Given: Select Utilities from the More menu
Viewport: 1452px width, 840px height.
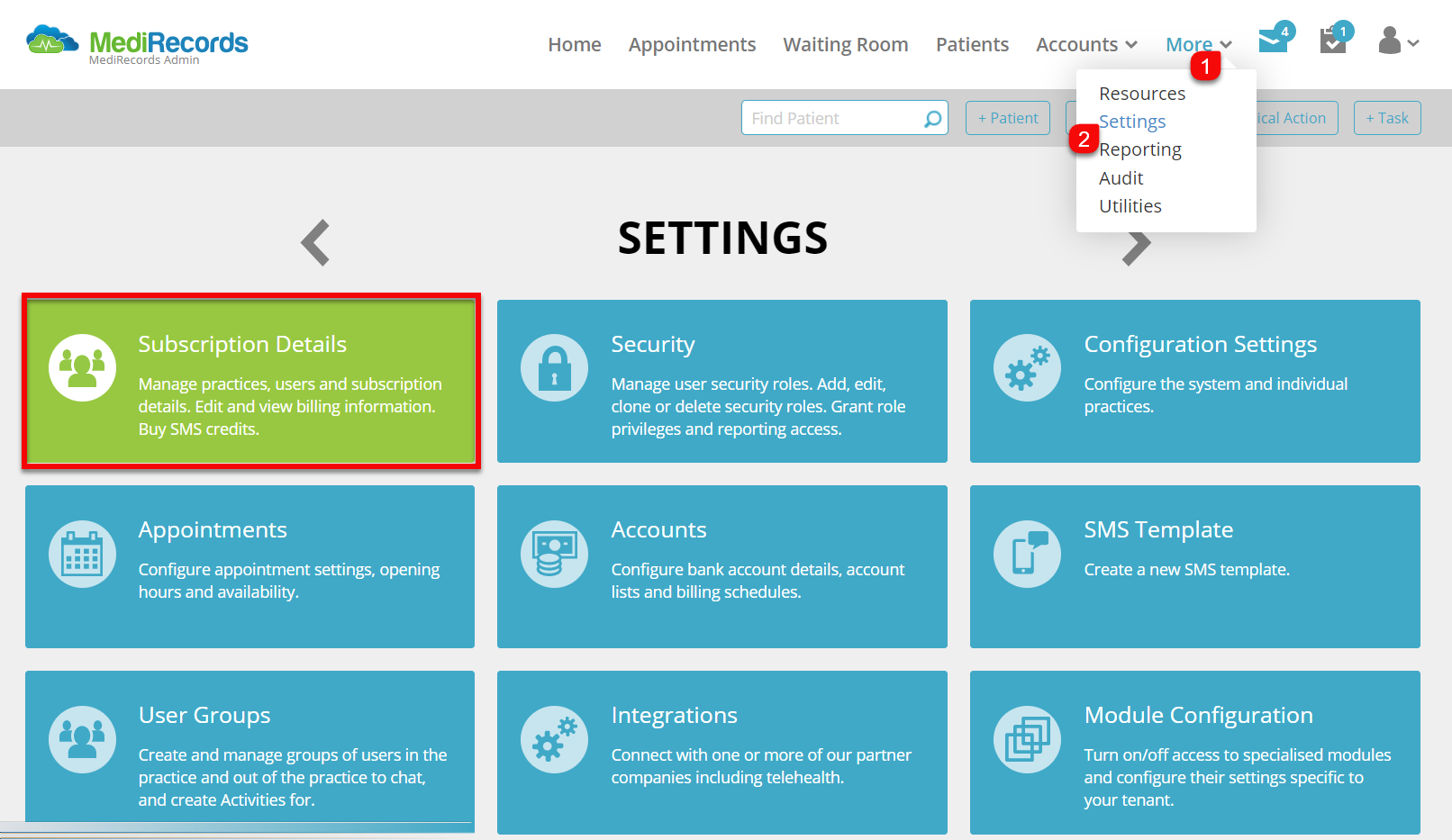Looking at the screenshot, I should tap(1130, 206).
